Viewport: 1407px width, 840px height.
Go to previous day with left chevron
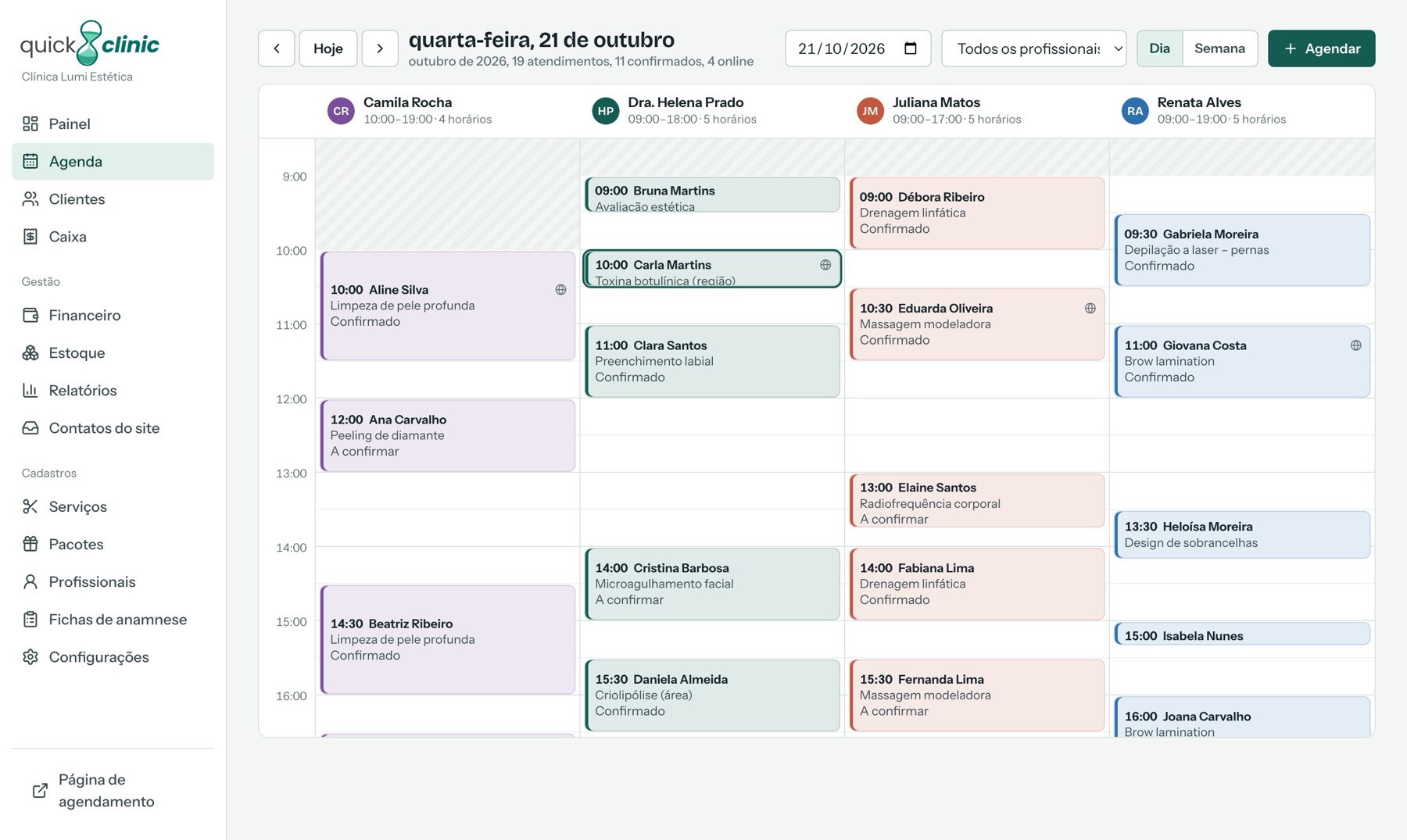[x=277, y=48]
